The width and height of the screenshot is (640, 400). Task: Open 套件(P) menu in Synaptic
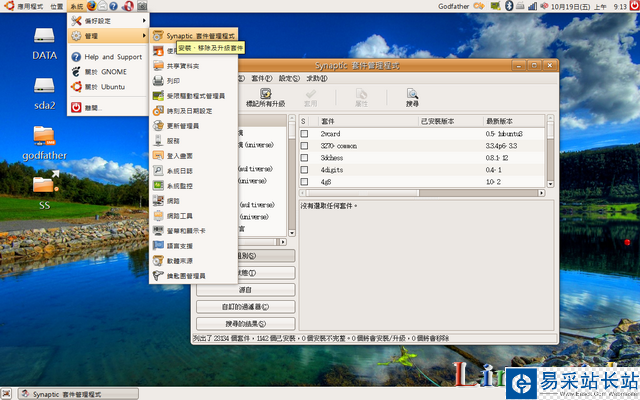(262, 78)
